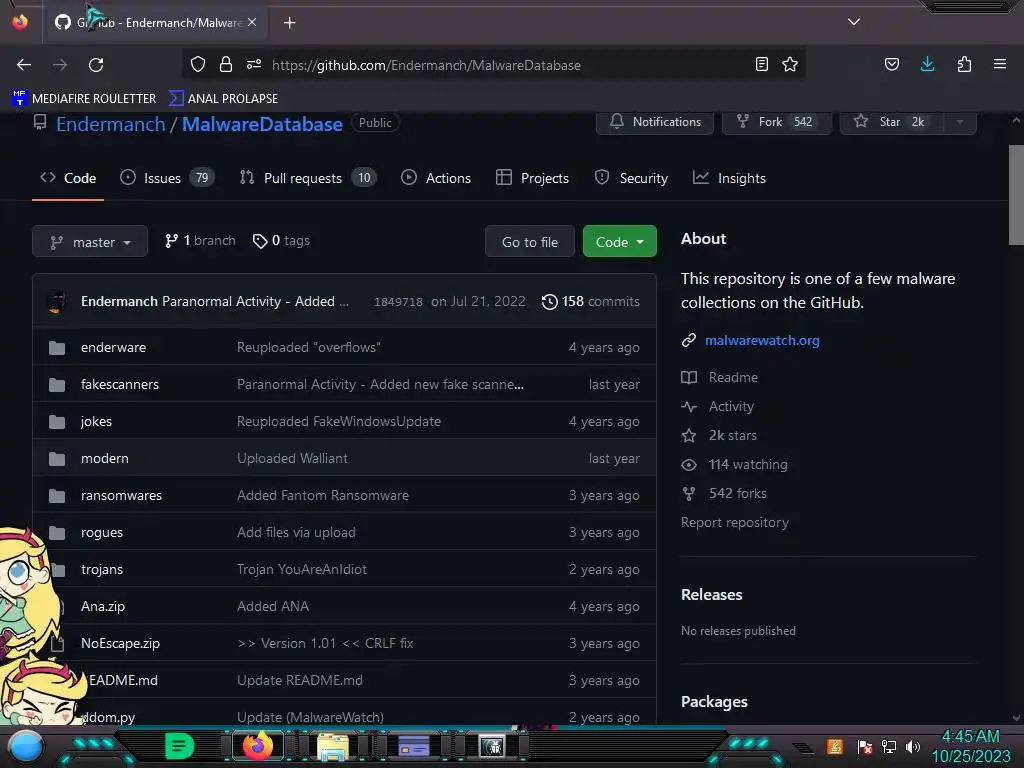
Task: Click the Report repository link
Action: [x=735, y=522]
